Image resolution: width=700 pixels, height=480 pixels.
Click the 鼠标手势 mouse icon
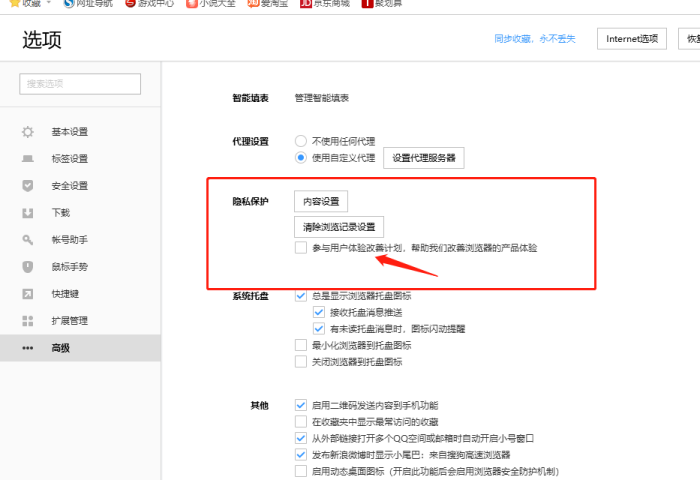click(28, 267)
